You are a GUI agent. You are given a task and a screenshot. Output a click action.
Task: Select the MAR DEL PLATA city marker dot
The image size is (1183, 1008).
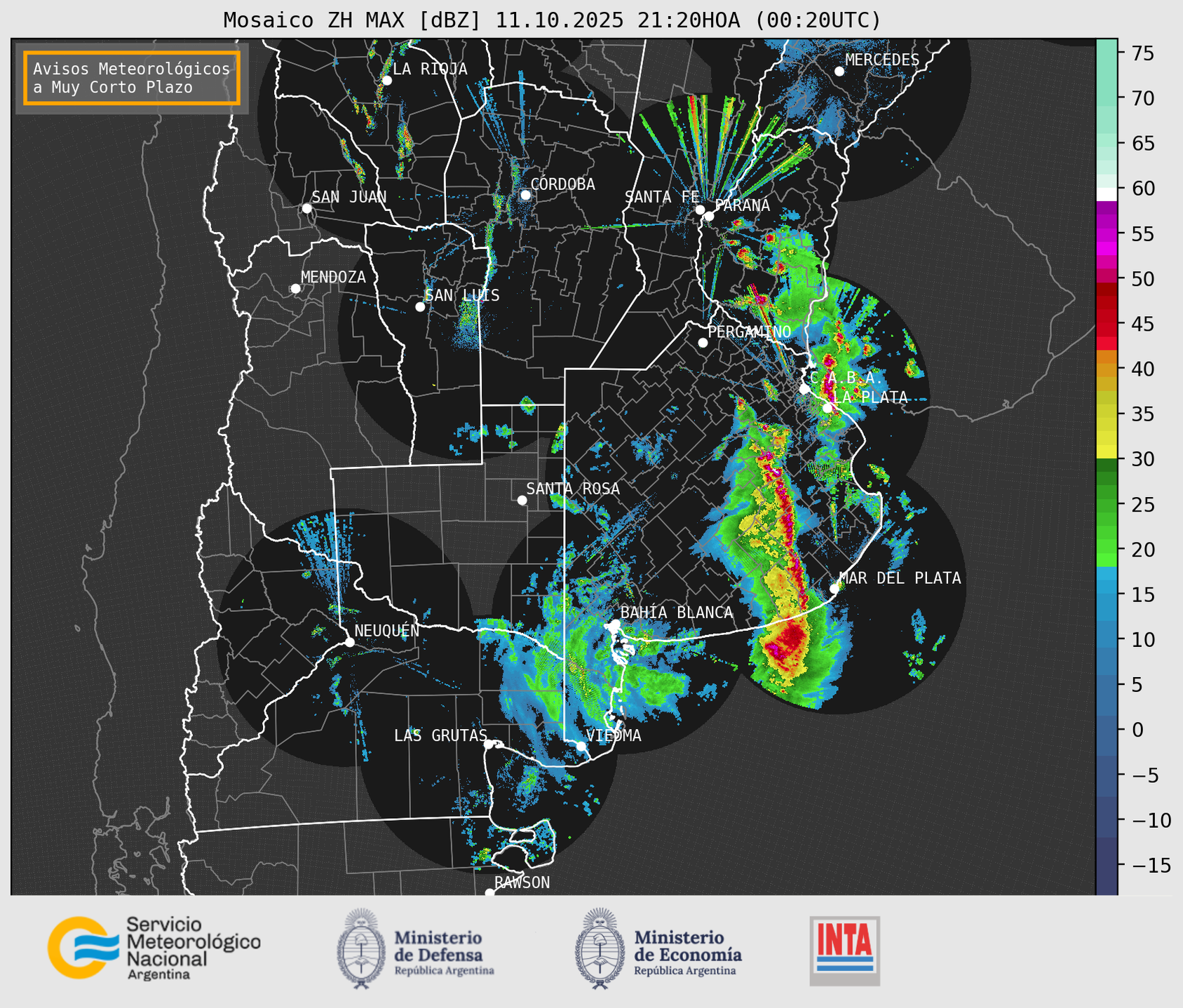pyautogui.click(x=834, y=589)
